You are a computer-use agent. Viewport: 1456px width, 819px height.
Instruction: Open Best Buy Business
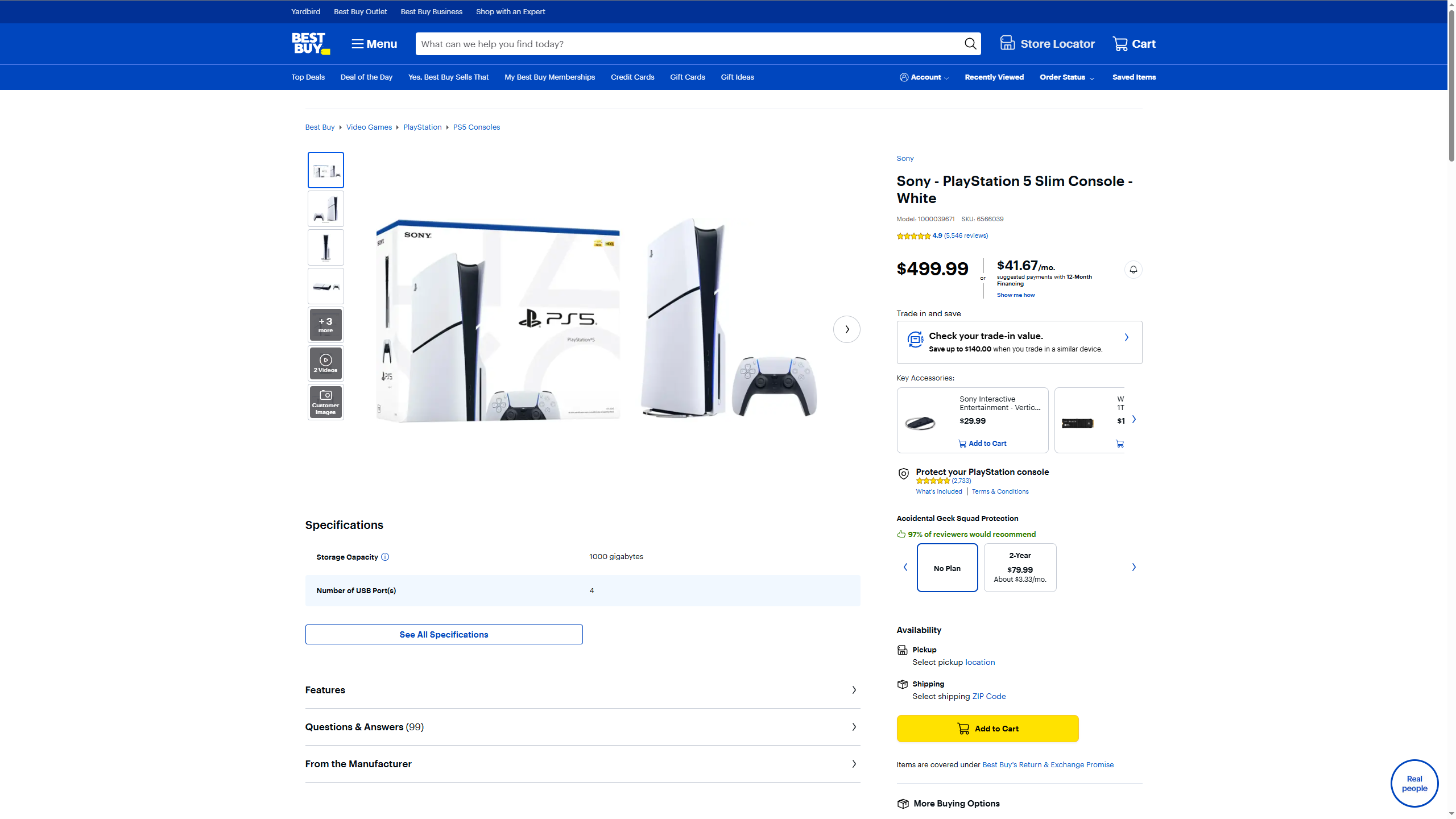pyautogui.click(x=431, y=11)
